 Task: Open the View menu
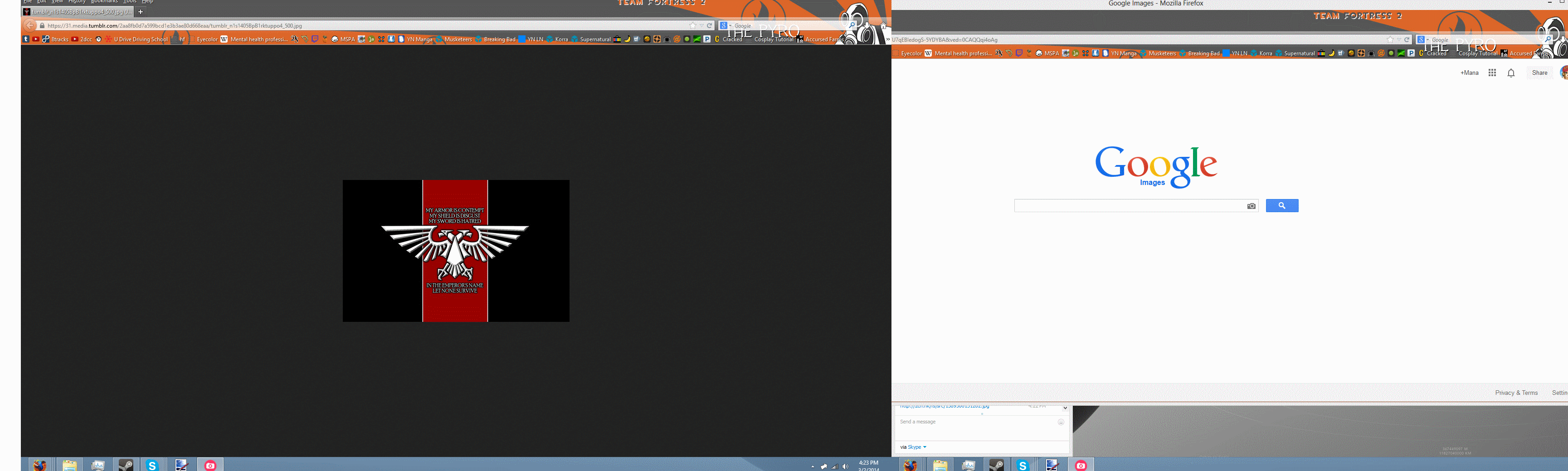coord(57,2)
